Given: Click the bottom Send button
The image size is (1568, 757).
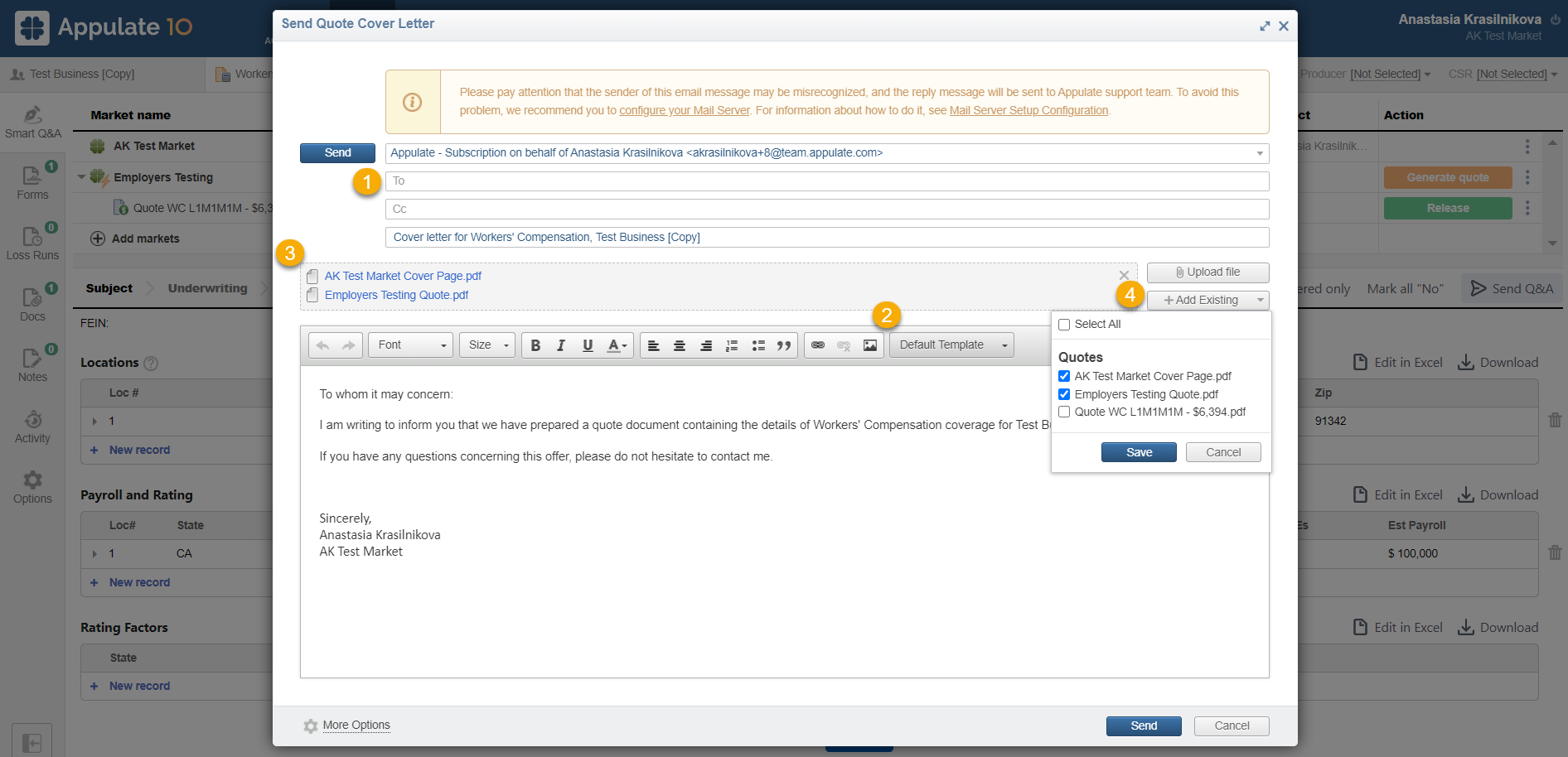Looking at the screenshot, I should (x=1144, y=726).
